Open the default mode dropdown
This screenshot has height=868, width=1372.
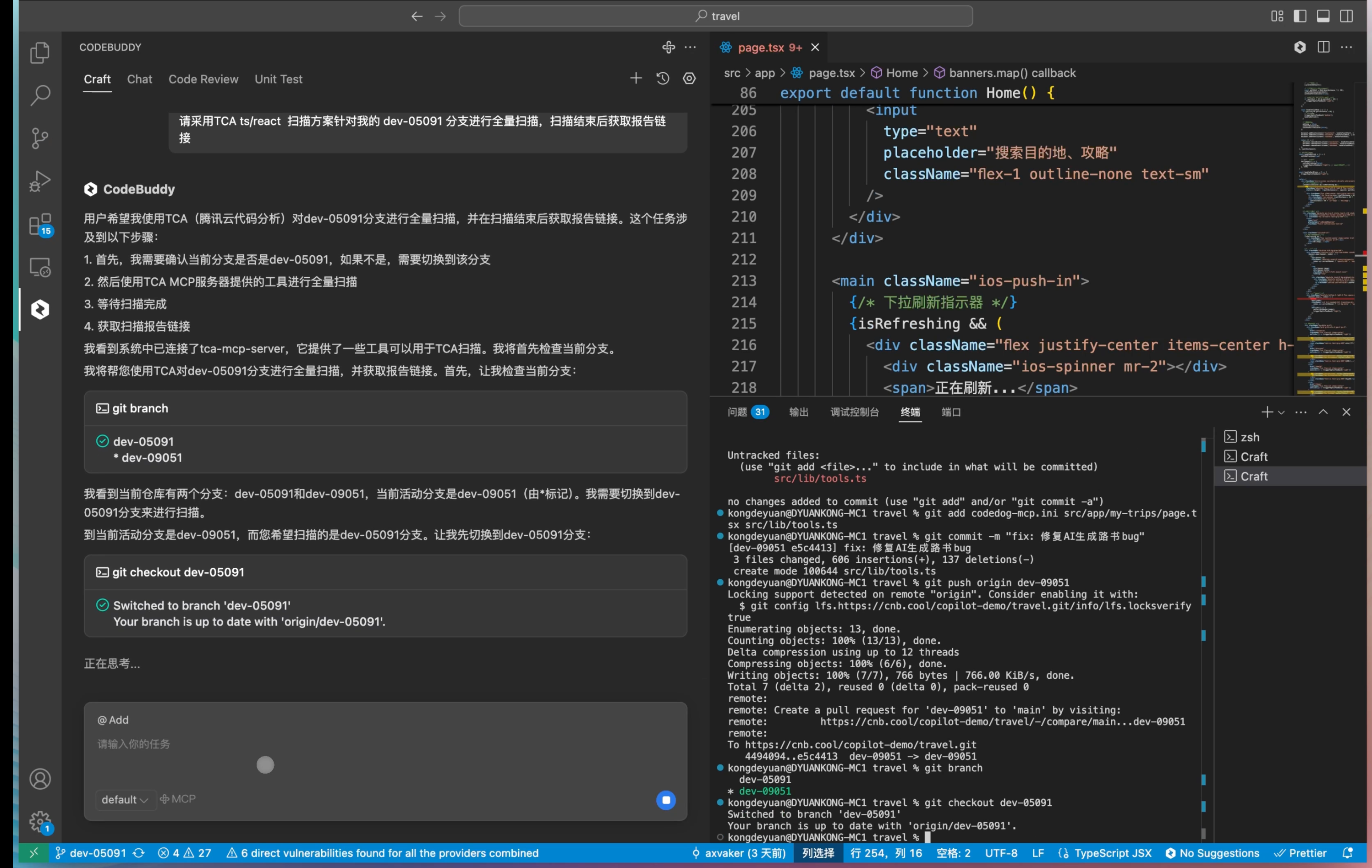pos(124,800)
